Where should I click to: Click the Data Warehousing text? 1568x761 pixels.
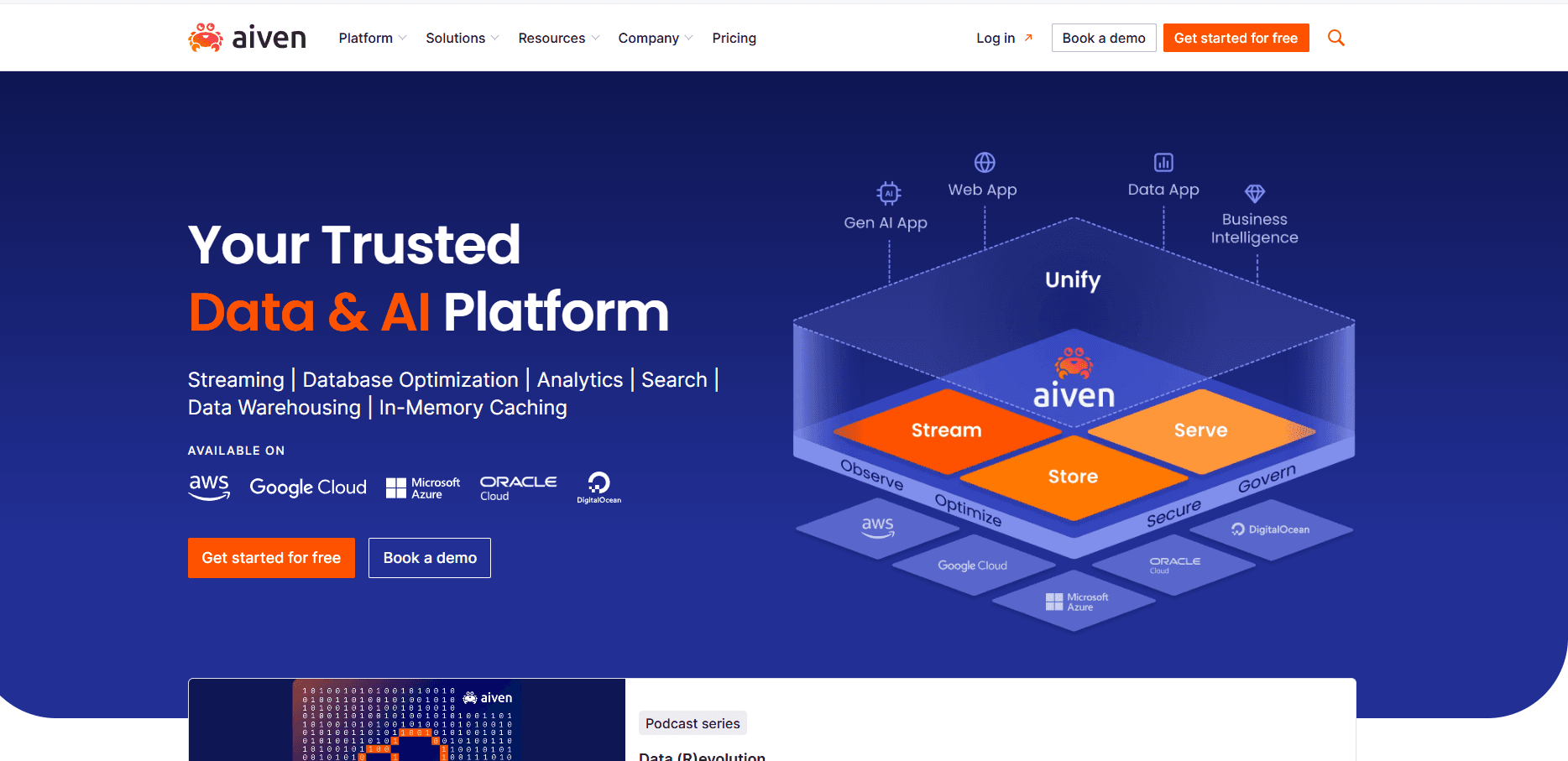point(274,408)
